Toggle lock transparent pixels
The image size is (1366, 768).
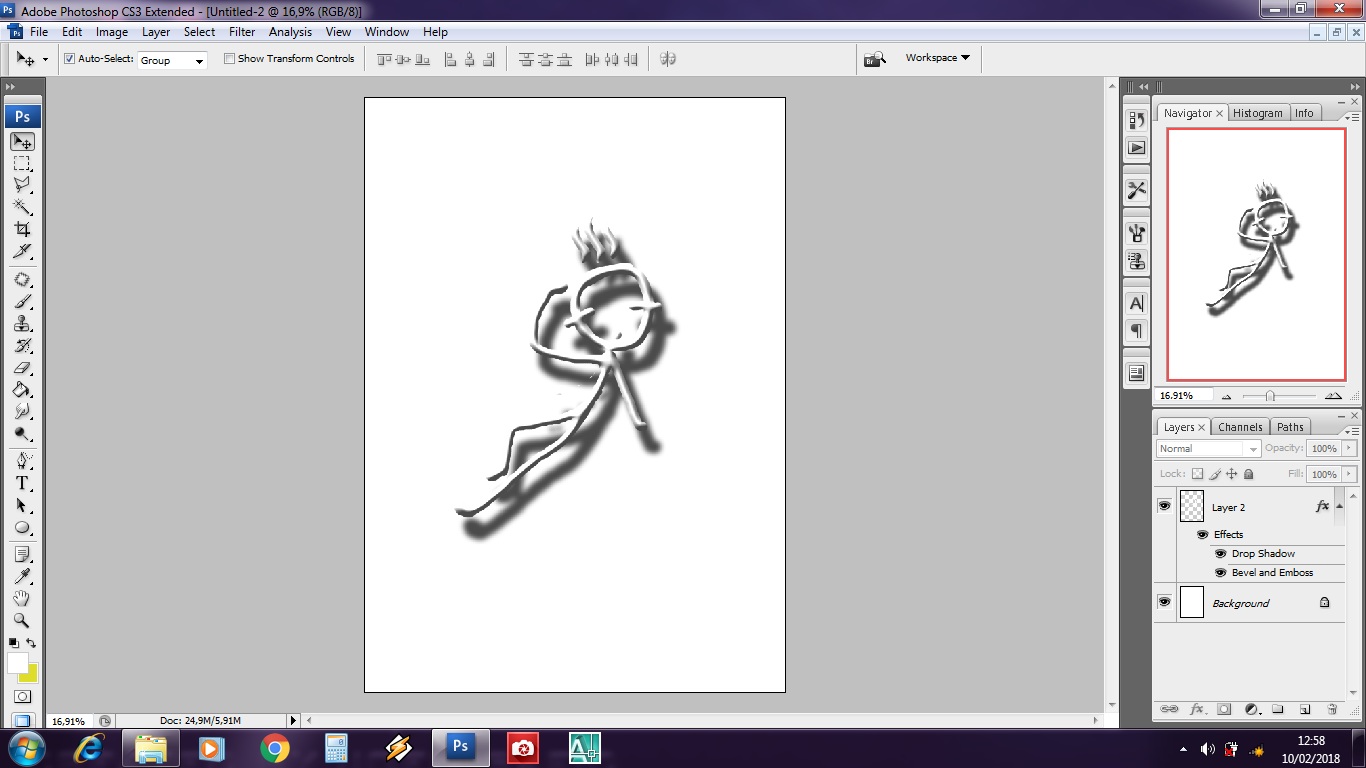coord(1198,474)
